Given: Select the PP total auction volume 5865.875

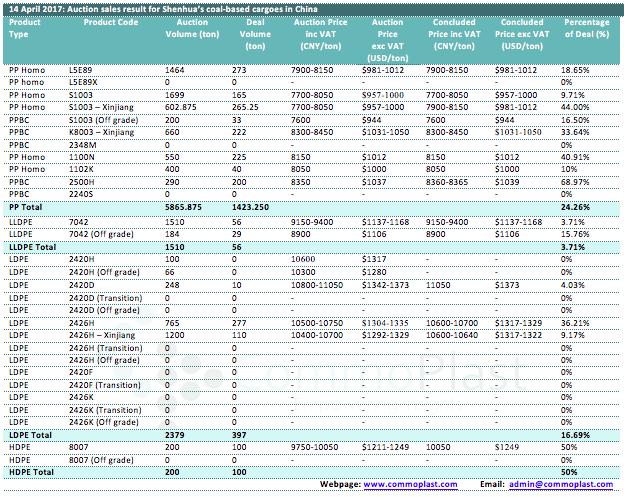Looking at the screenshot, I should tap(186, 205).
